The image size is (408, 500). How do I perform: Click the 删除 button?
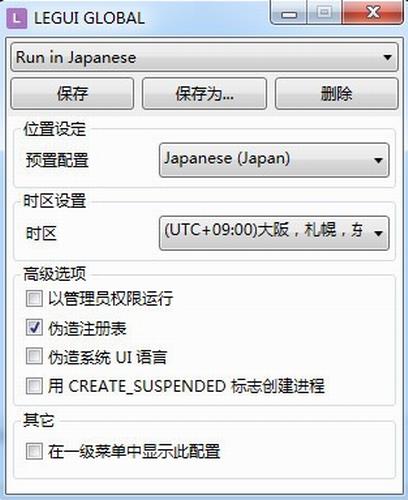(337, 94)
